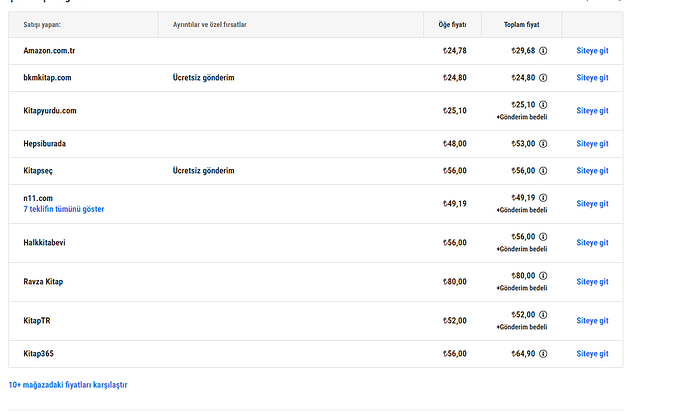Image resolution: width=690 pixels, height=414 pixels.
Task: Click '+Gönderim bedeli' in KitapTR row
Action: (x=522, y=327)
